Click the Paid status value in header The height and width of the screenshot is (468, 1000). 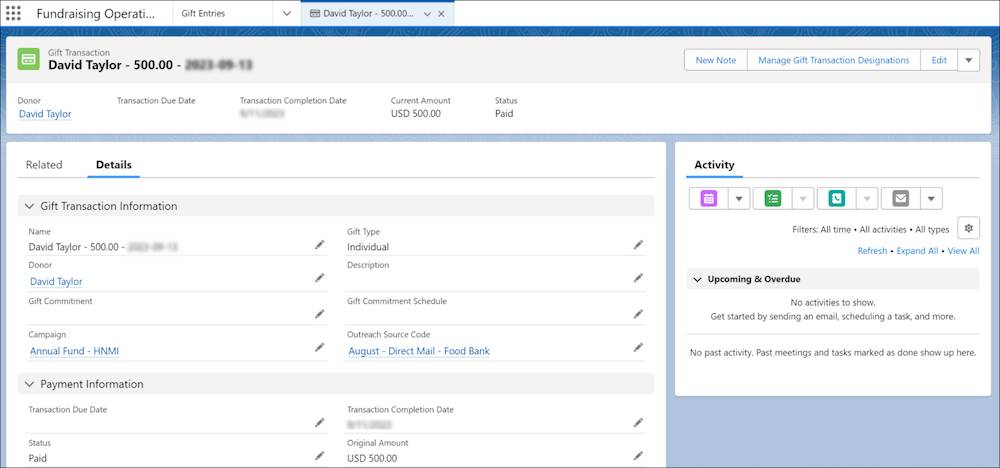click(x=504, y=113)
